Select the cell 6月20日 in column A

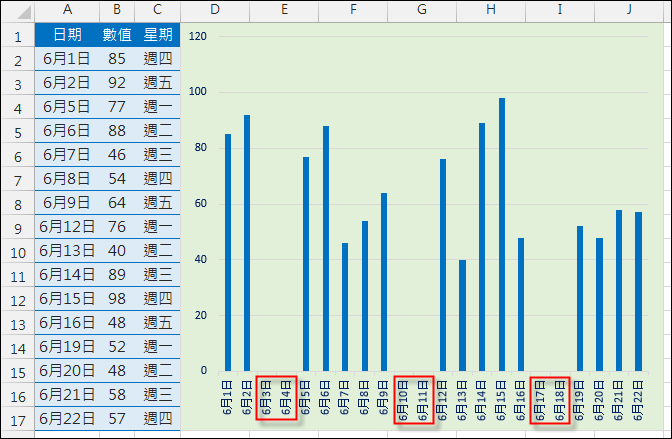pos(67,371)
